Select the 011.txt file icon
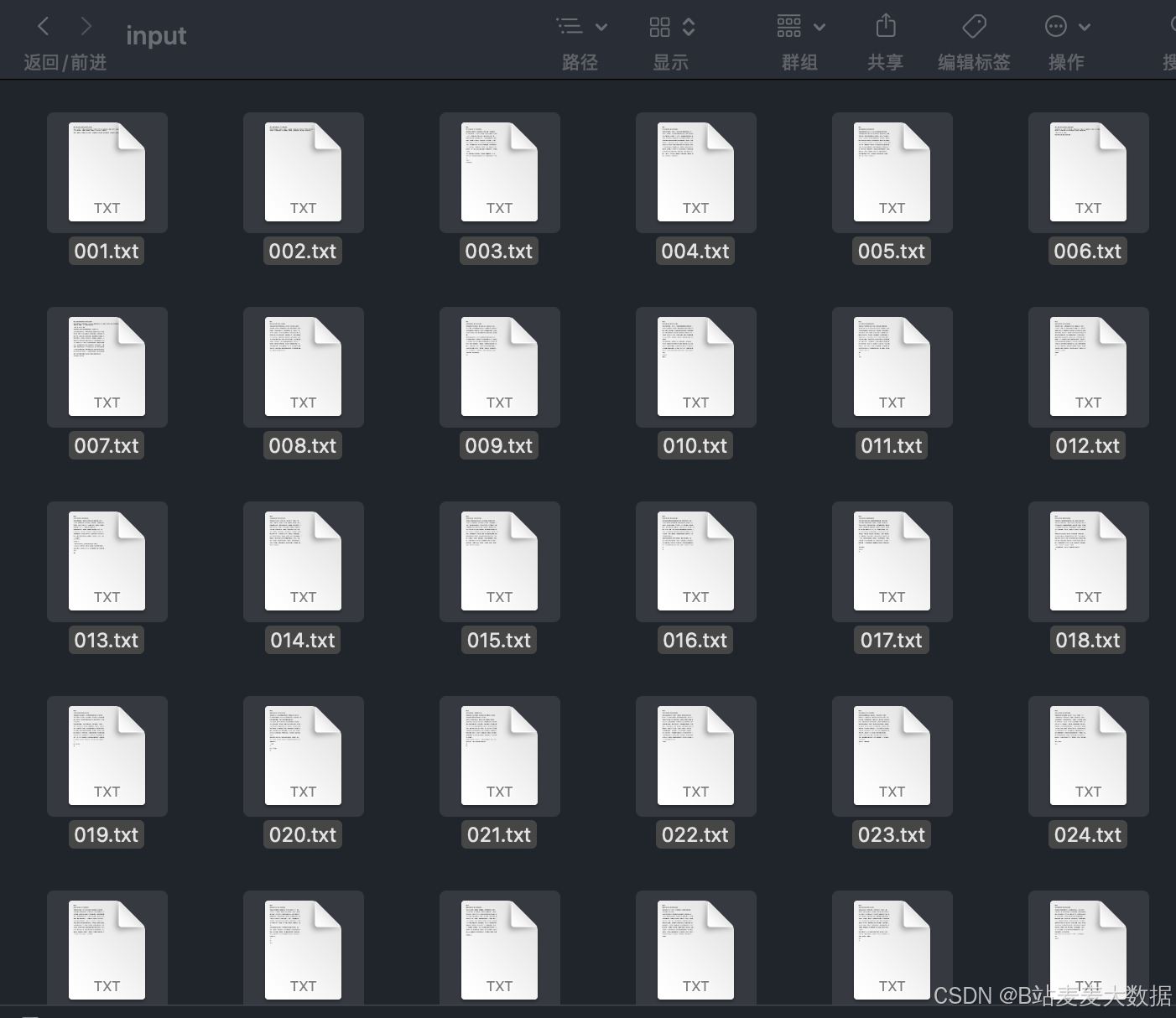This screenshot has width=1176, height=1018. coord(892,366)
